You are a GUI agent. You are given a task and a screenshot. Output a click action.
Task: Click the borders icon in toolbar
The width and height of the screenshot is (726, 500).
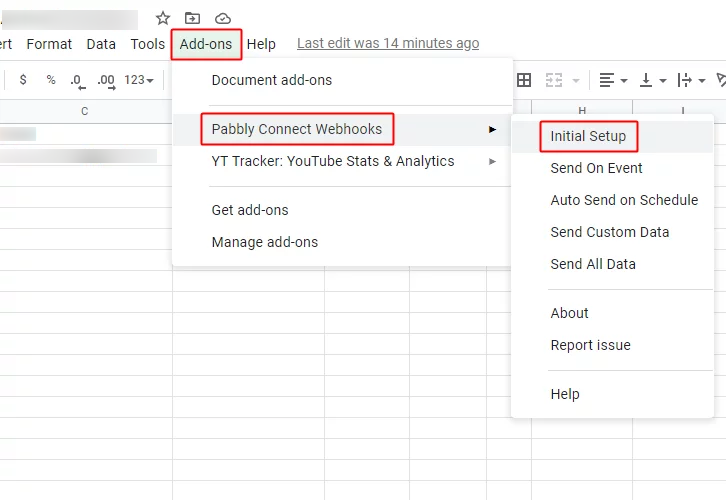524,80
